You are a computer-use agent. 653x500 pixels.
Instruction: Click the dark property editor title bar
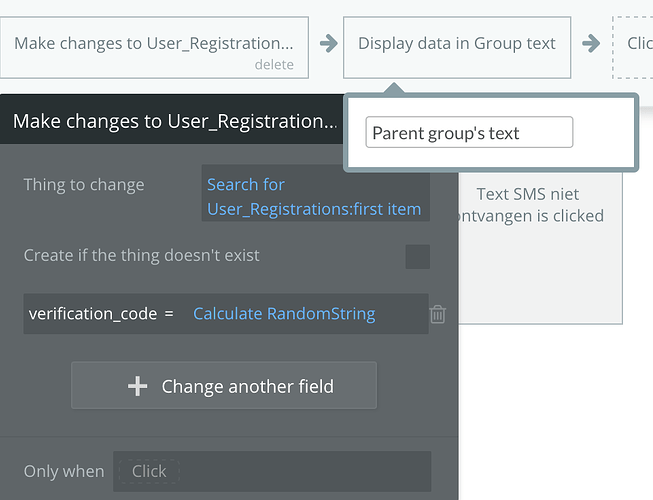tap(174, 122)
